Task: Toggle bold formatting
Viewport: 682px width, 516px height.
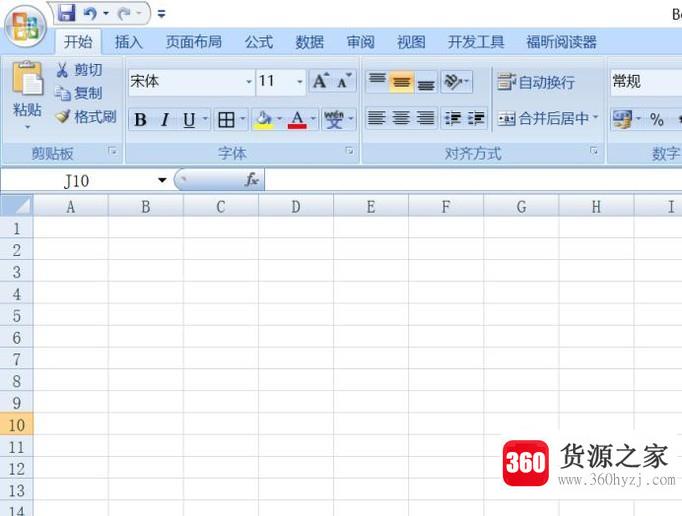Action: [x=140, y=119]
